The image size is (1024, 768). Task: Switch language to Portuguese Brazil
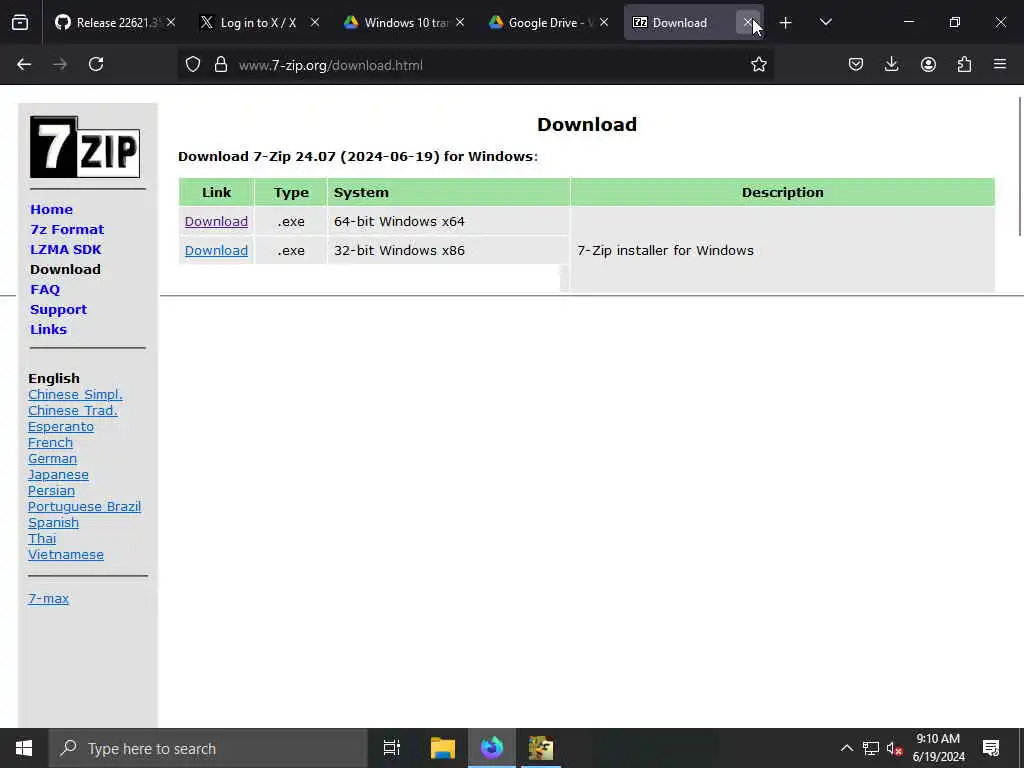coord(84,507)
